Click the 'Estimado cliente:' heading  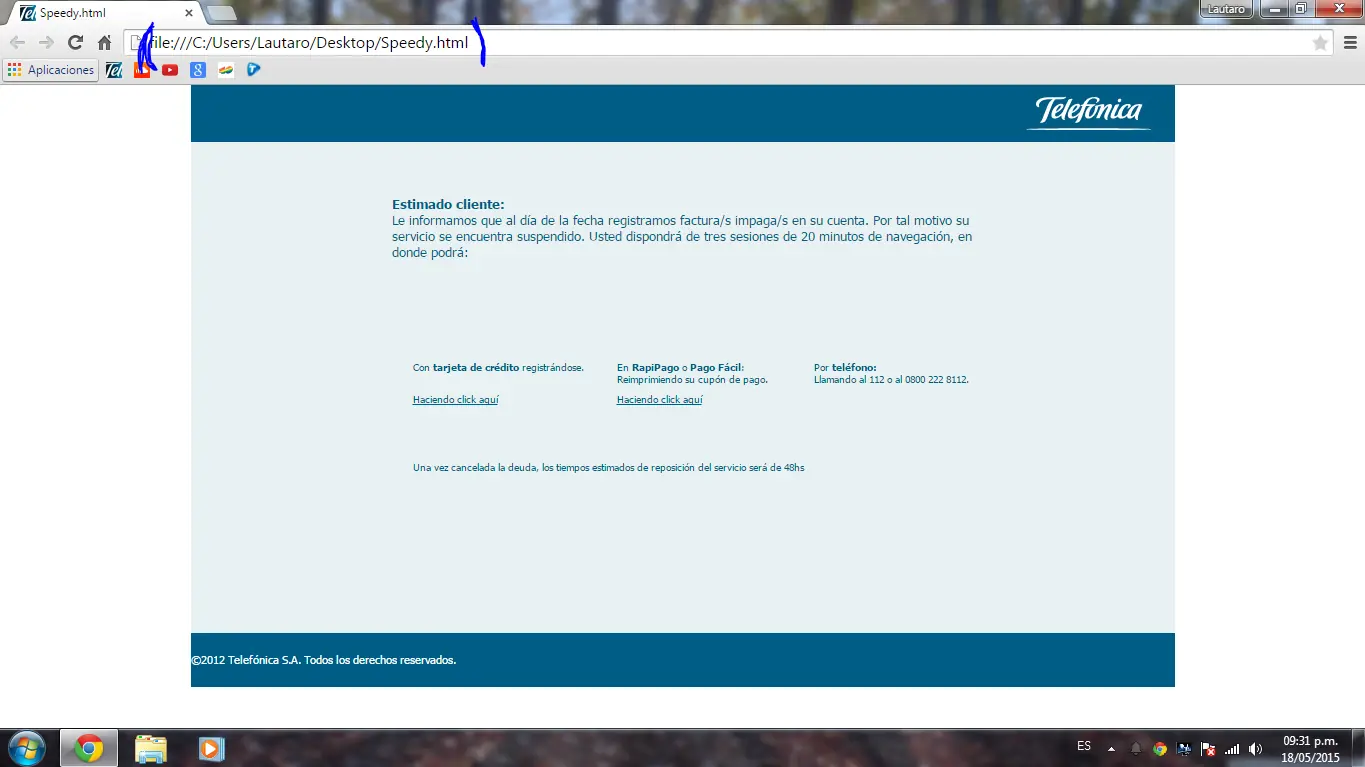tap(448, 204)
